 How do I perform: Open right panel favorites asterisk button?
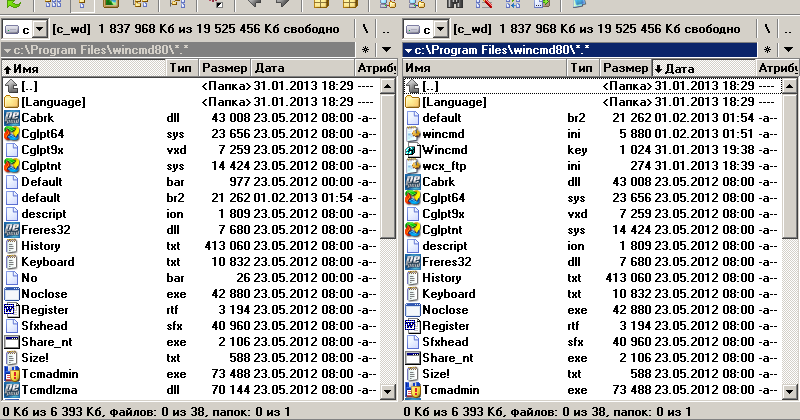pos(767,50)
